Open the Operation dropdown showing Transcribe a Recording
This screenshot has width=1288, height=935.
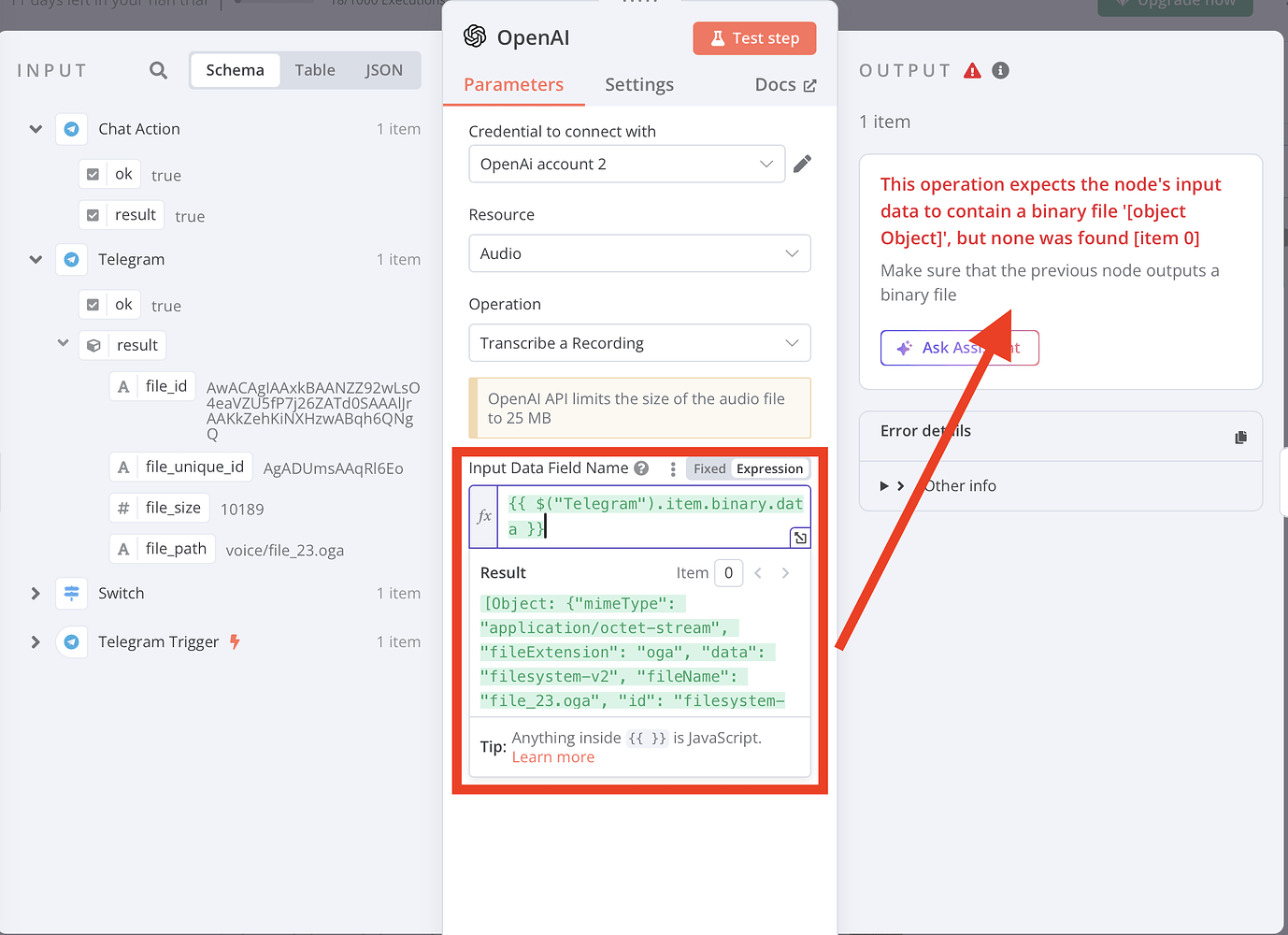click(639, 343)
